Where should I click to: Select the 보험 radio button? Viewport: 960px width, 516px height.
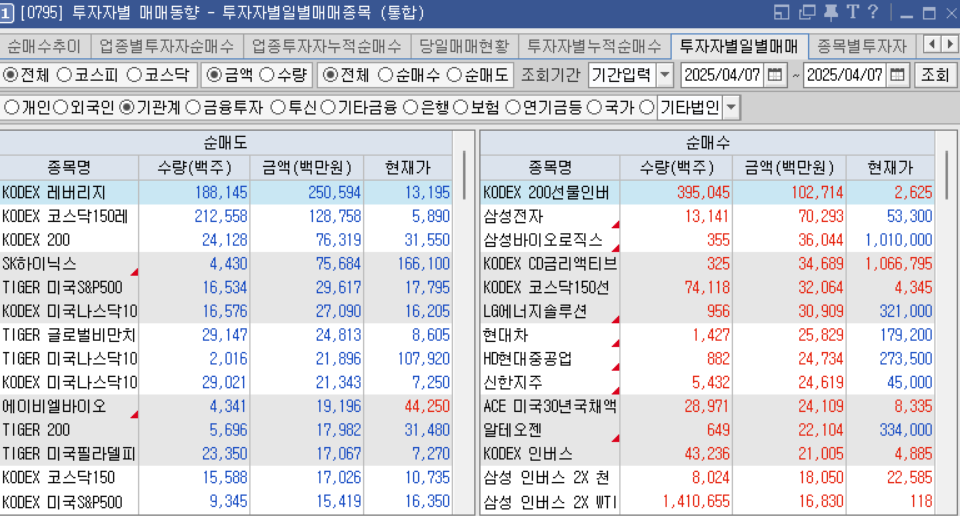coord(460,108)
